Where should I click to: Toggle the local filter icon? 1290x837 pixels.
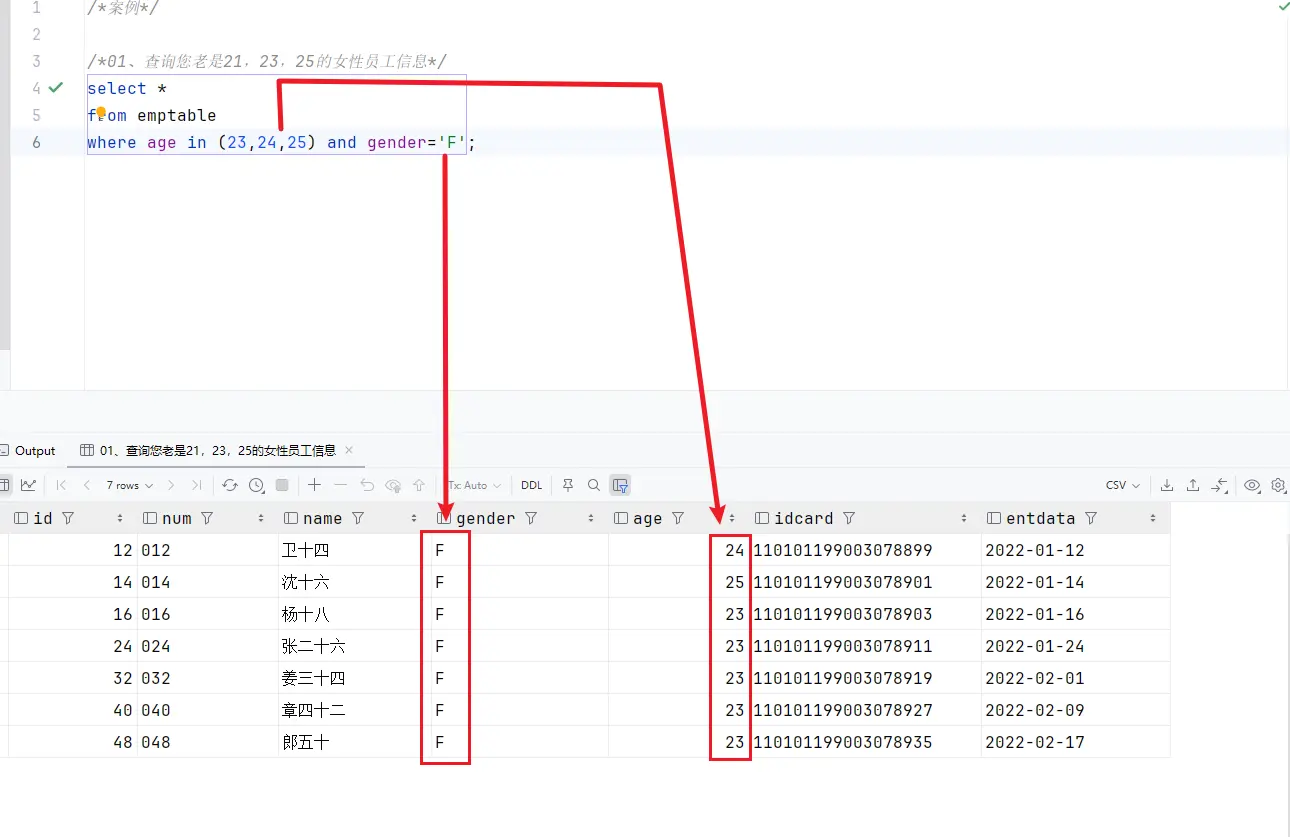point(620,485)
